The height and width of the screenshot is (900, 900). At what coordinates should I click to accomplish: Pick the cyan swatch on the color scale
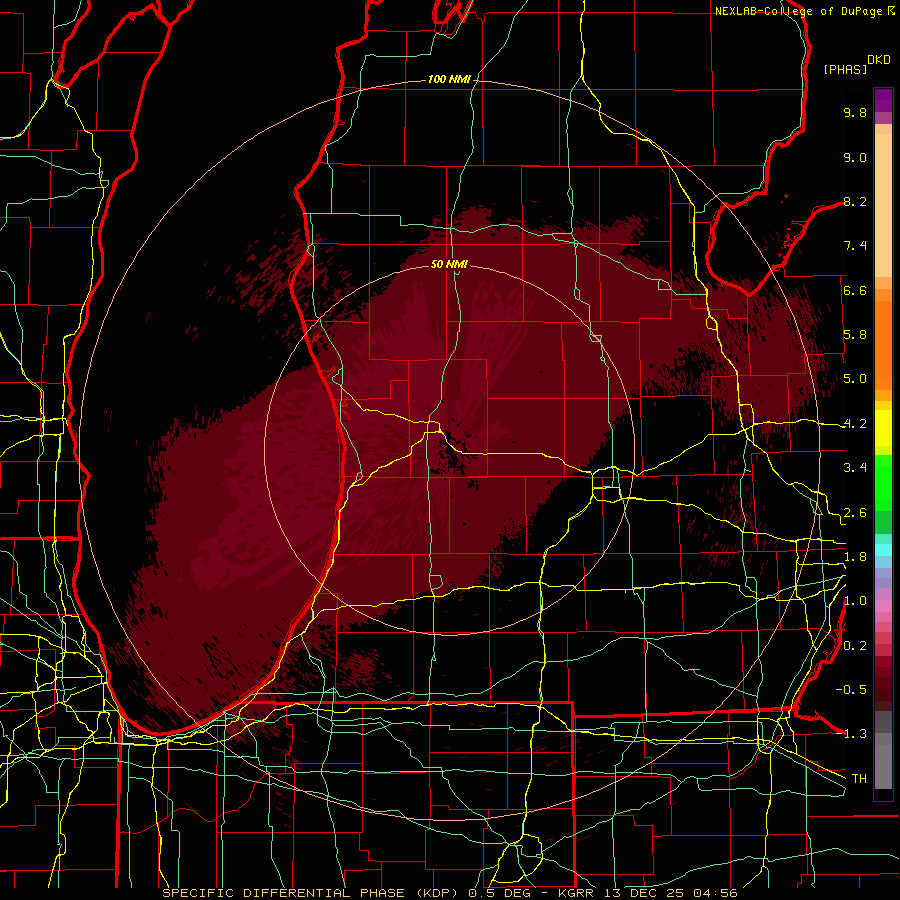tap(883, 550)
